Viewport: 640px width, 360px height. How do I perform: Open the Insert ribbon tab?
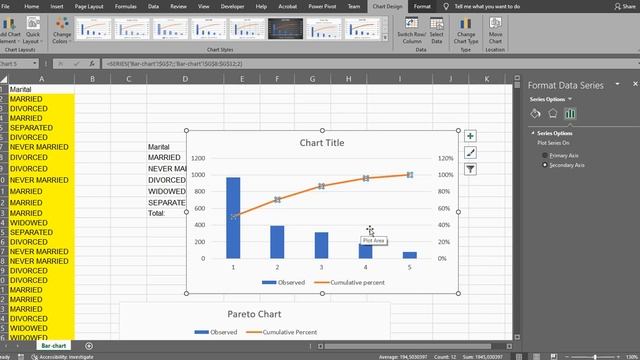point(57,6)
